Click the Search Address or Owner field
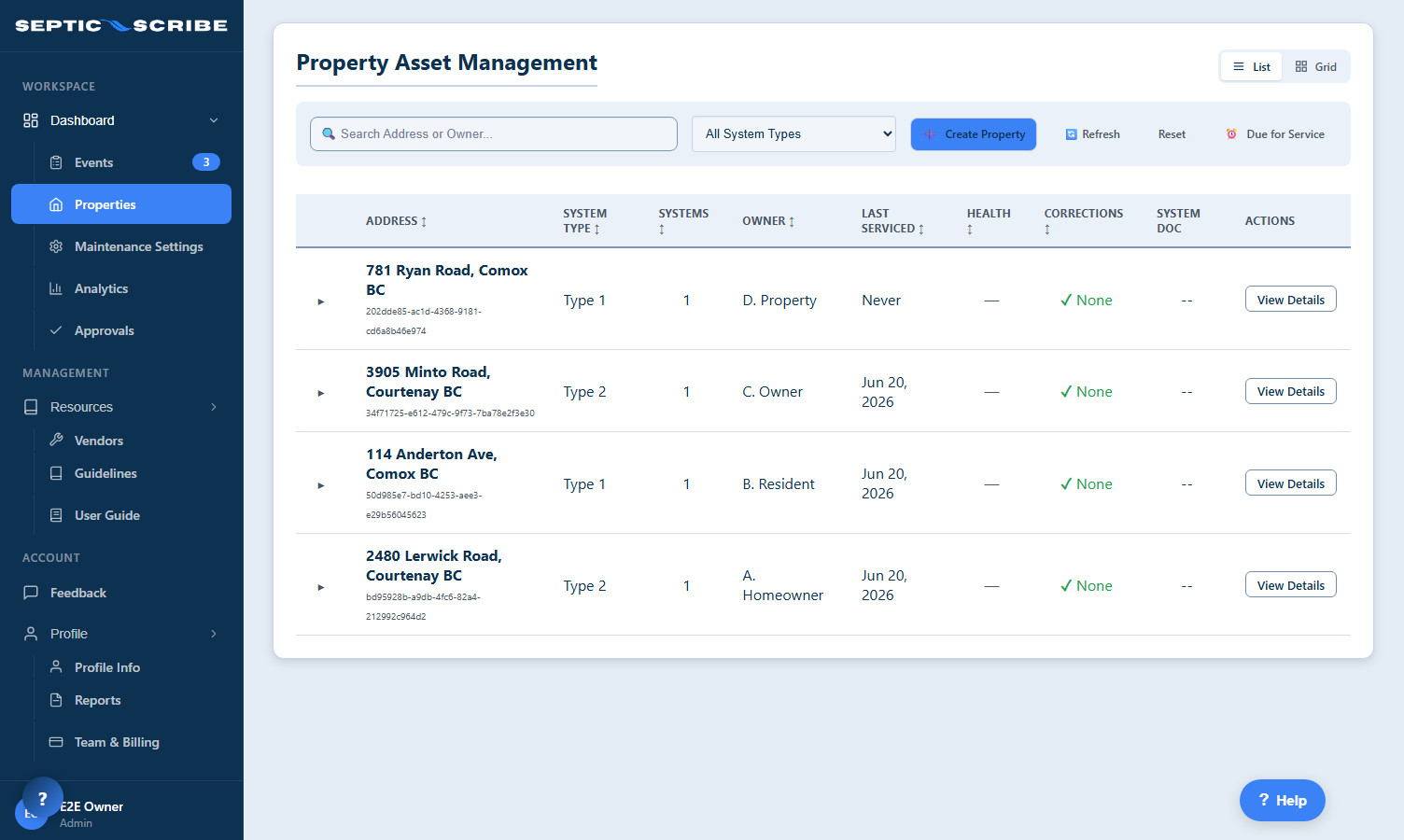The image size is (1404, 840). [x=494, y=134]
